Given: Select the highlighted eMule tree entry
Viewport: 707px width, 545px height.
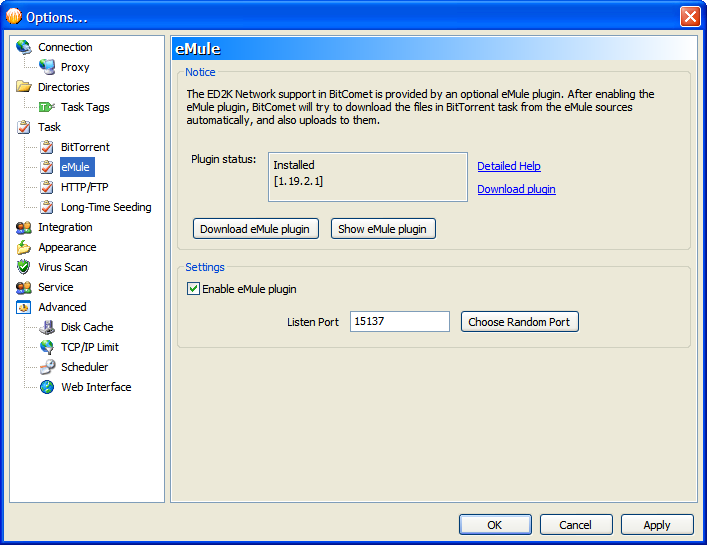Looking at the screenshot, I should point(77,167).
